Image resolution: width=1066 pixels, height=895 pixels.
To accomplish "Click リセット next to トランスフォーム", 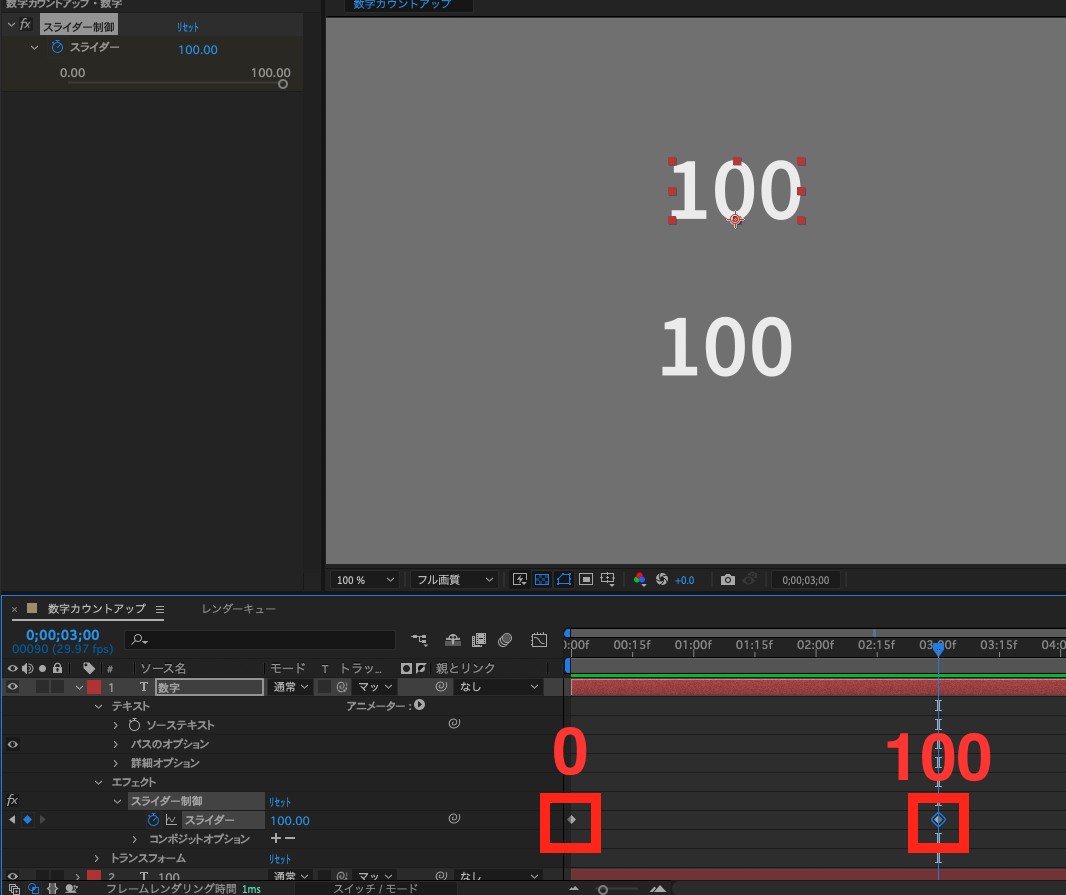I will click(x=279, y=857).
